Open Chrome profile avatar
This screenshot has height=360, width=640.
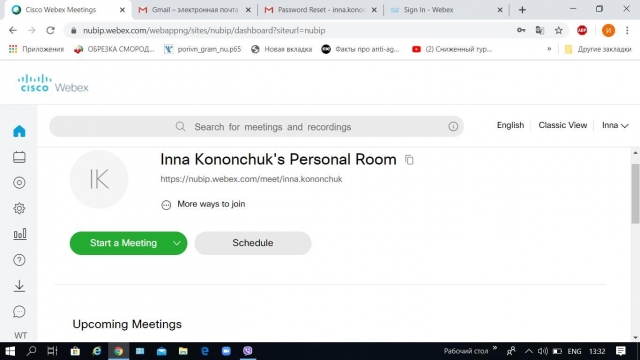tap(608, 30)
